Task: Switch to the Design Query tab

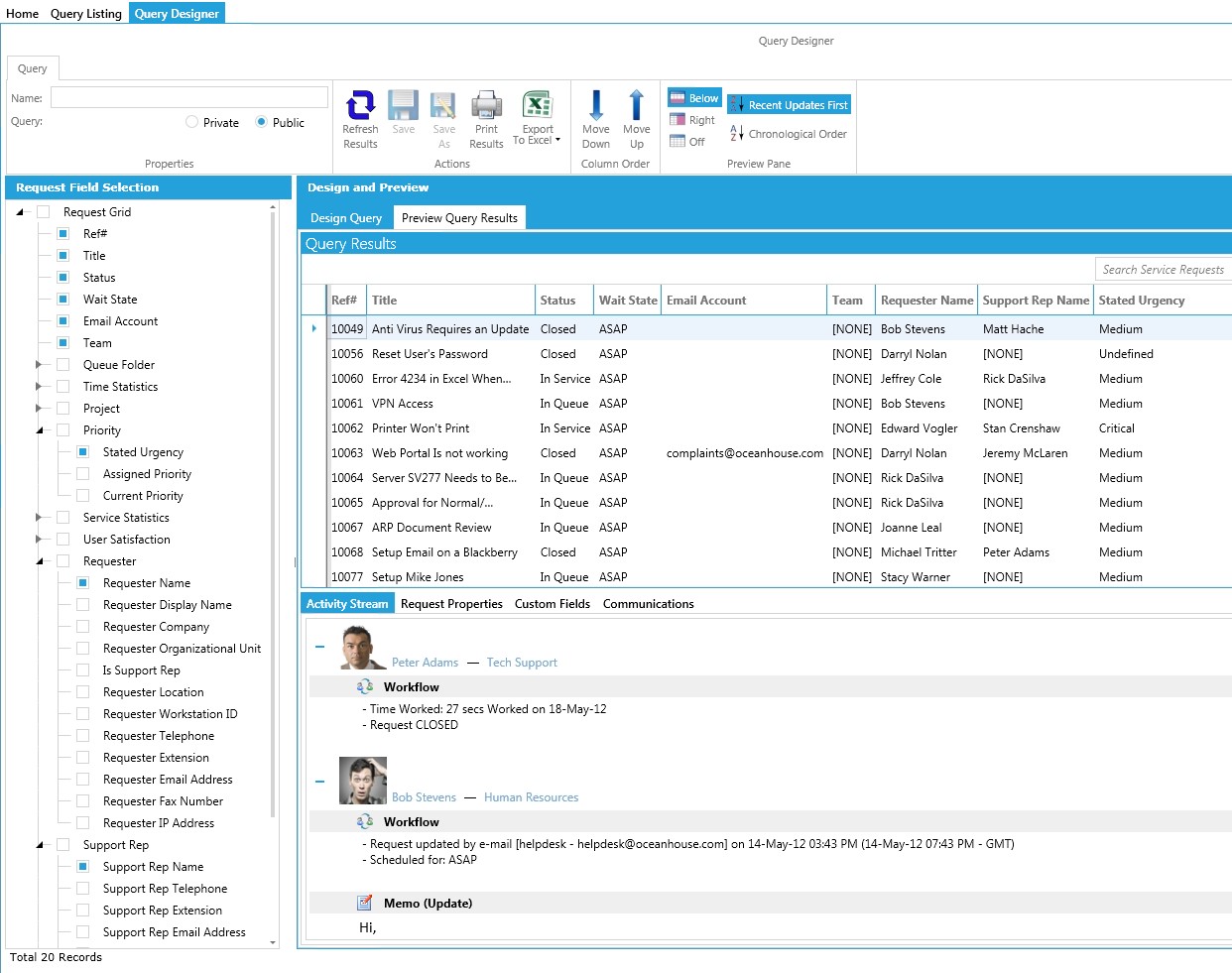Action: tap(345, 218)
